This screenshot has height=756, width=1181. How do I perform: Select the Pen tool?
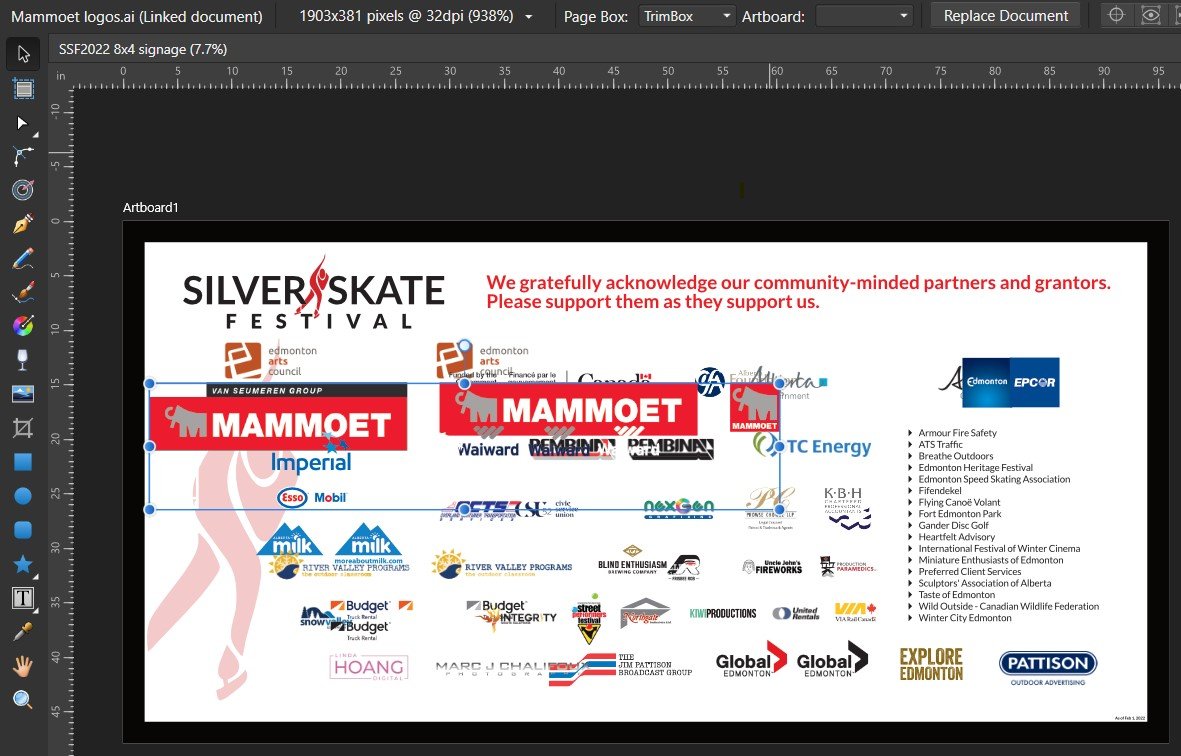23,224
